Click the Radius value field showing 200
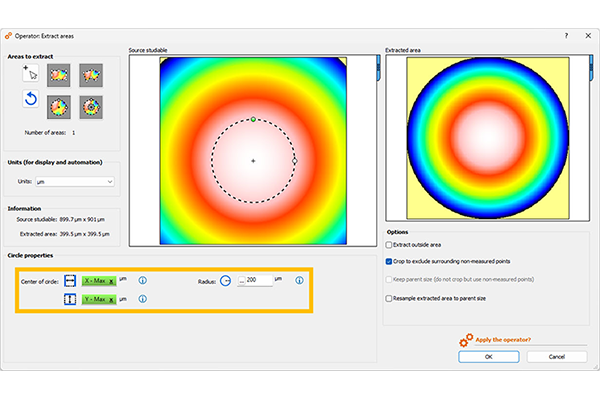Screen dimensions: 600x400 coord(258,281)
